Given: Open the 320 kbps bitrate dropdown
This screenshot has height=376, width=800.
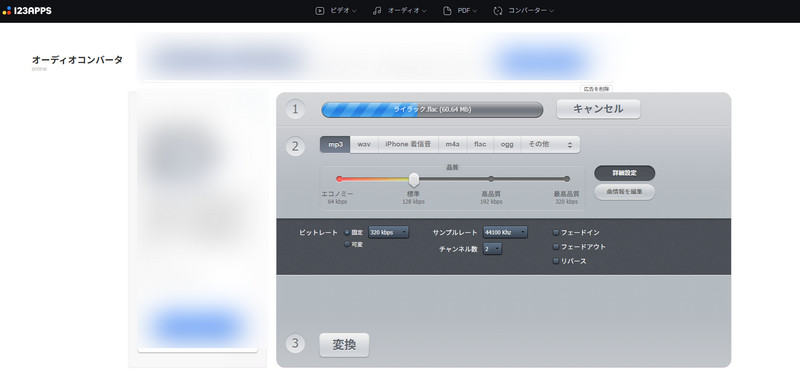Looking at the screenshot, I should point(388,232).
